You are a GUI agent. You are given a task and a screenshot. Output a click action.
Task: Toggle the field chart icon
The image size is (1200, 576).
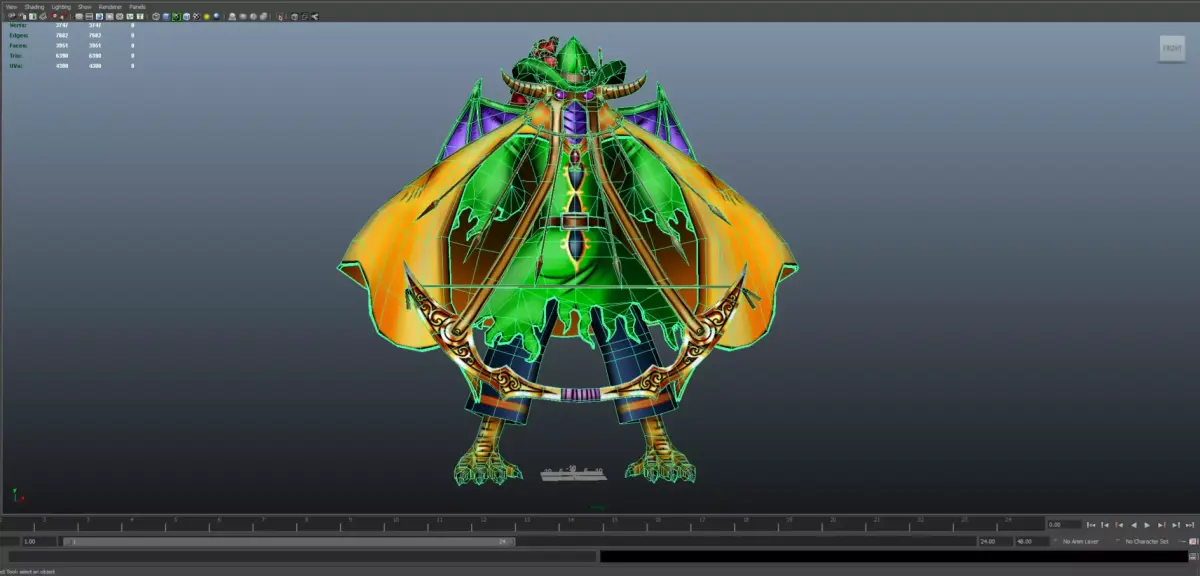(x=120, y=16)
